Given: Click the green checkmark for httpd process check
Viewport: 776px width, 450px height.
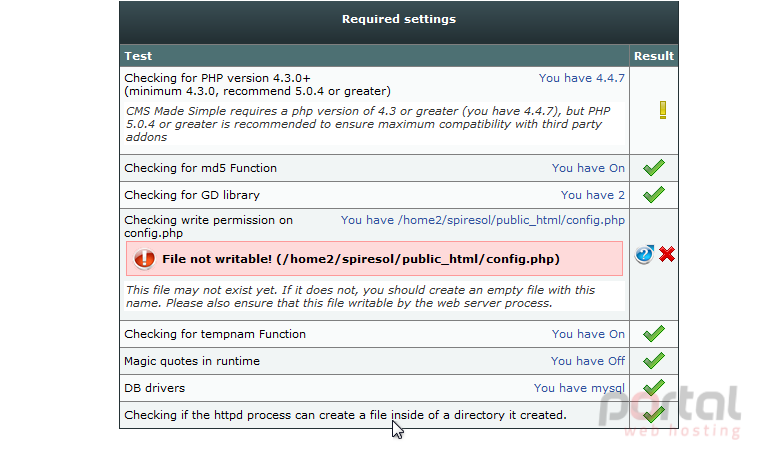Looking at the screenshot, I should (654, 414).
